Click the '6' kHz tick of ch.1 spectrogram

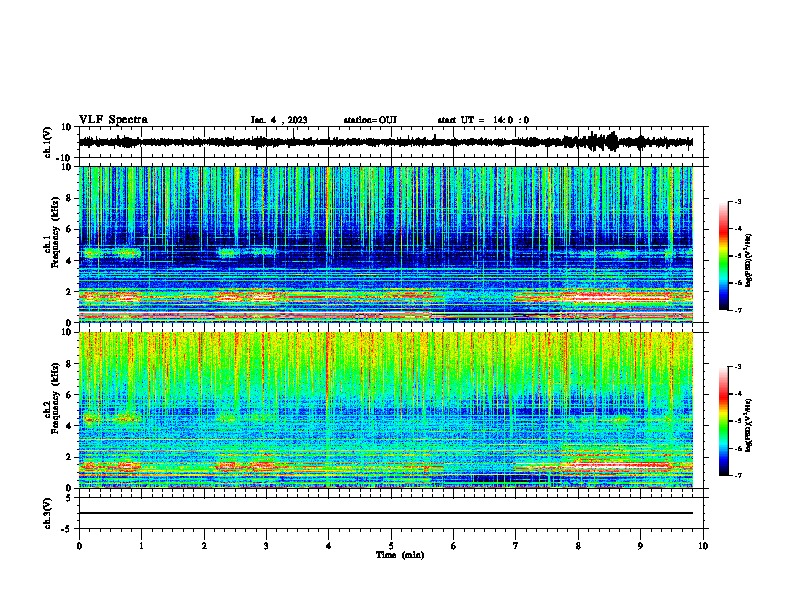point(69,229)
